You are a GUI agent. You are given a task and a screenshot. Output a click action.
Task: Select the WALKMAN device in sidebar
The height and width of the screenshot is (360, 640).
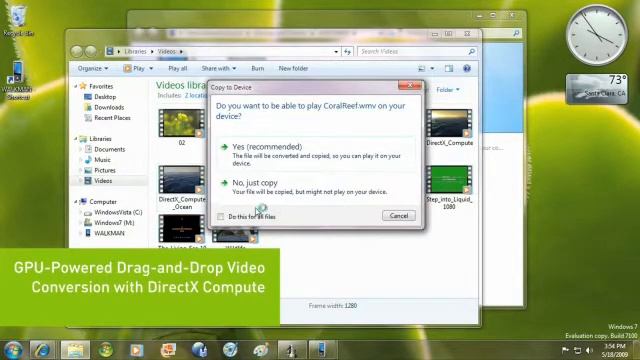[x=104, y=233]
